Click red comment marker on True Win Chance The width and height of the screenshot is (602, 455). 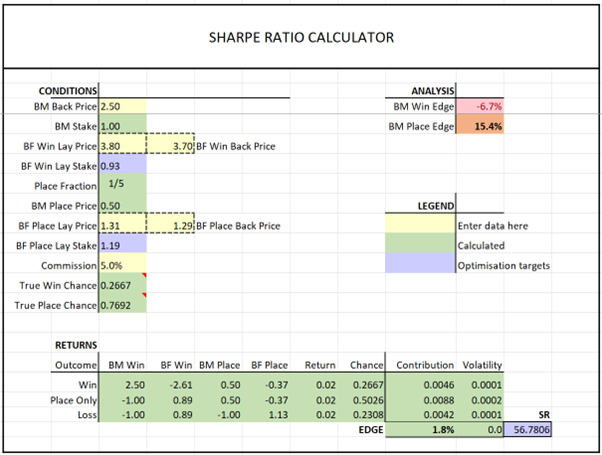pyautogui.click(x=144, y=275)
